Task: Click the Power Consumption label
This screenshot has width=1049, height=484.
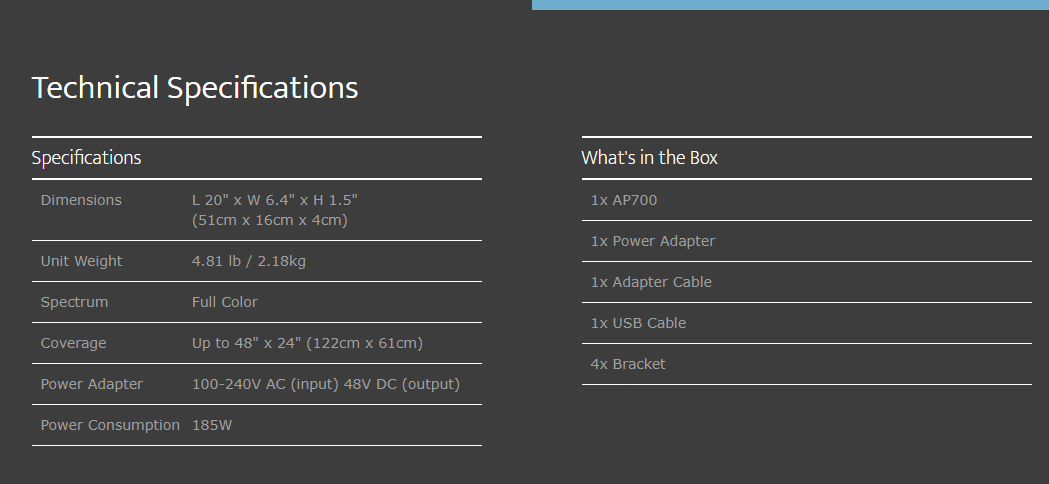Action: 110,425
